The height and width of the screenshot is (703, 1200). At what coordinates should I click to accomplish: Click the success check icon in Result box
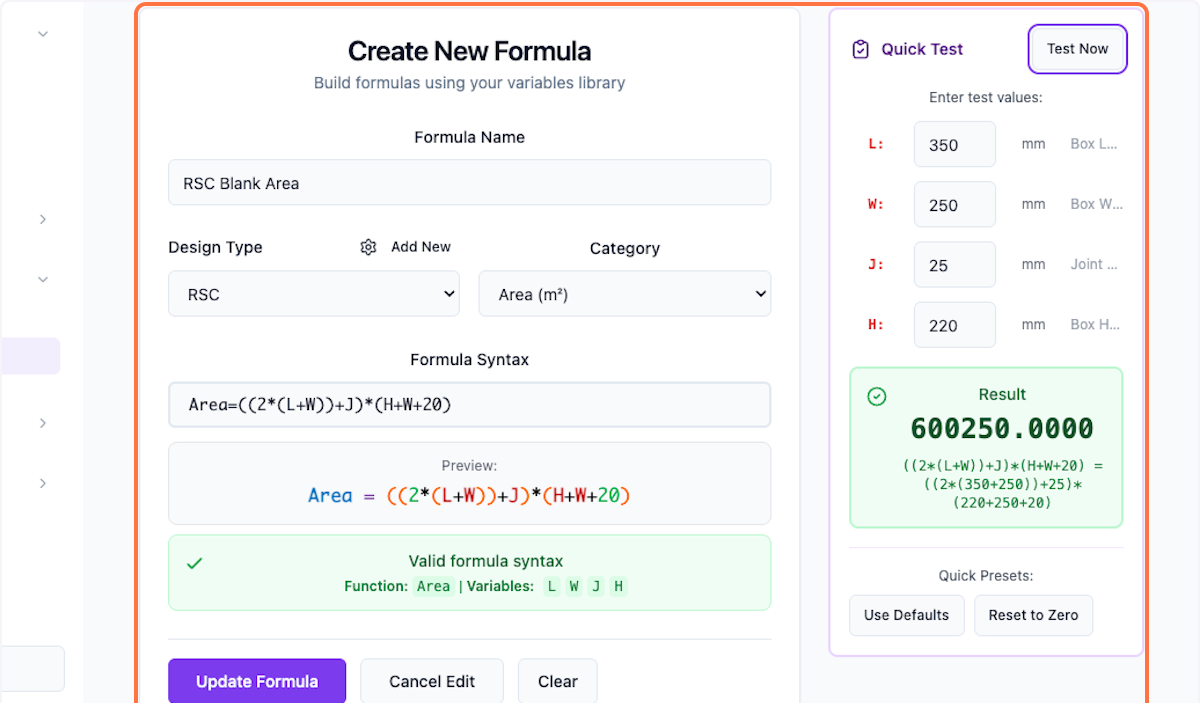coord(877,396)
